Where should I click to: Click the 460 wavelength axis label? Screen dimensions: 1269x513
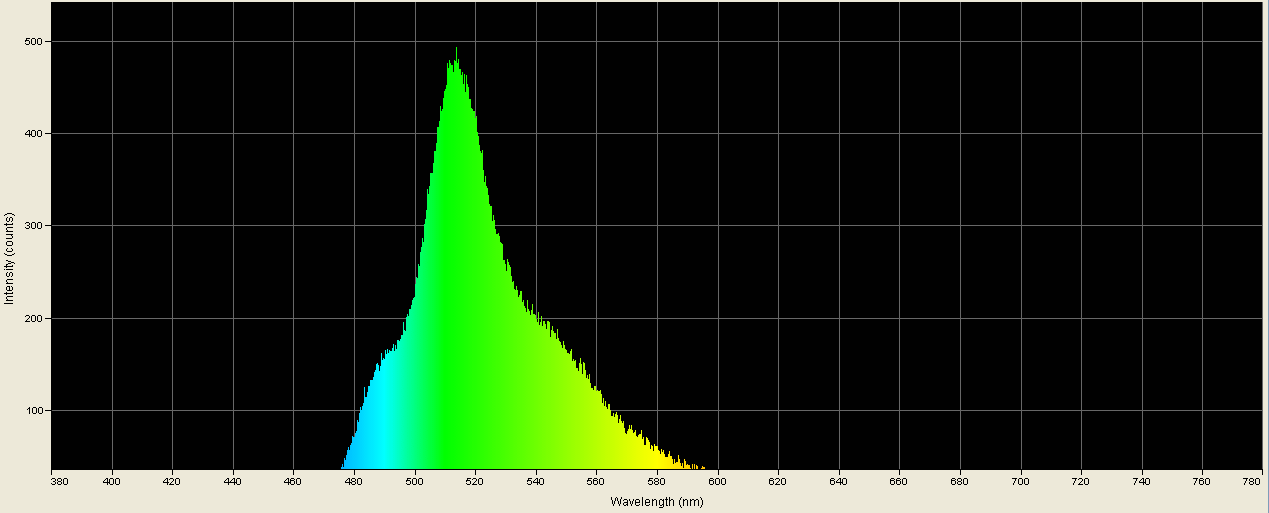(x=294, y=481)
